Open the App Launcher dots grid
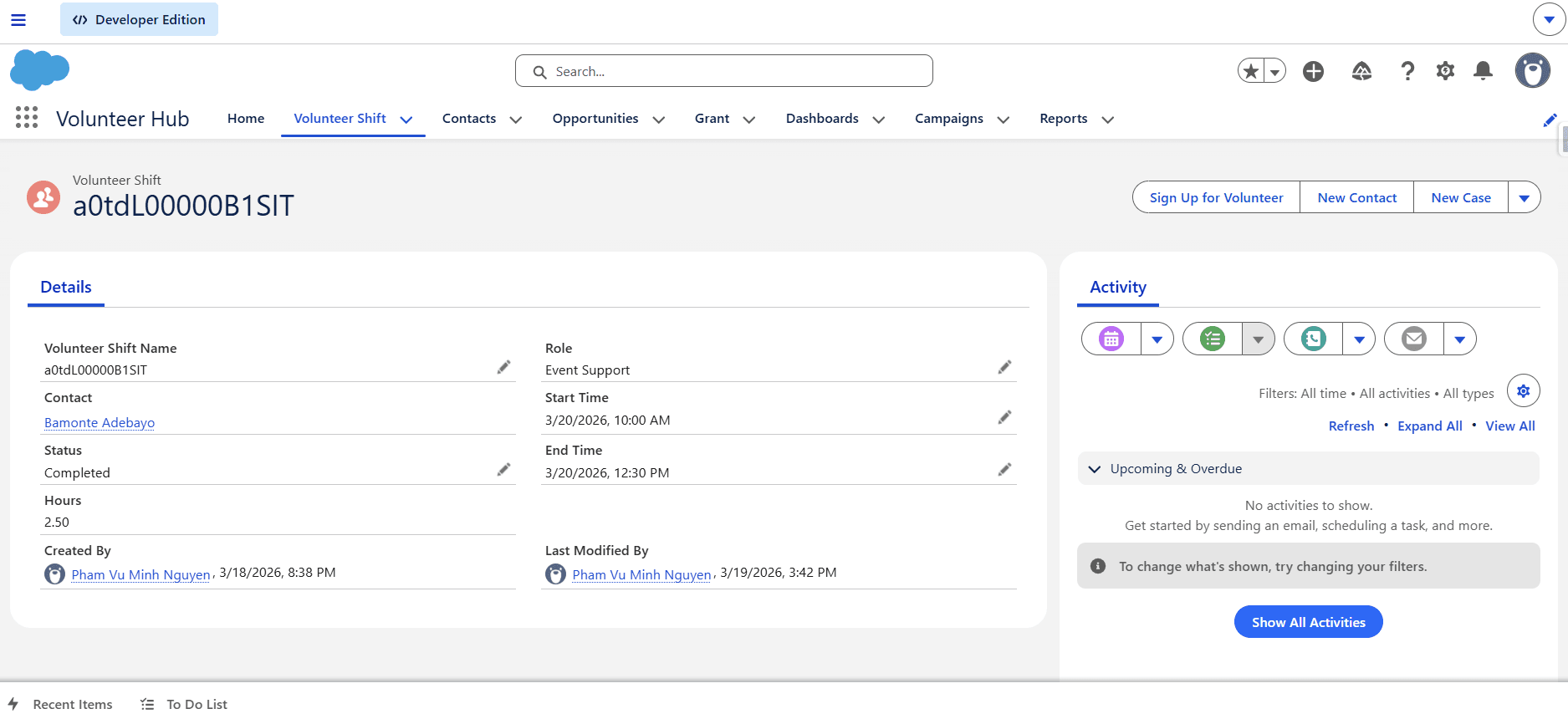Screen dimensions: 1568x719 (27, 118)
